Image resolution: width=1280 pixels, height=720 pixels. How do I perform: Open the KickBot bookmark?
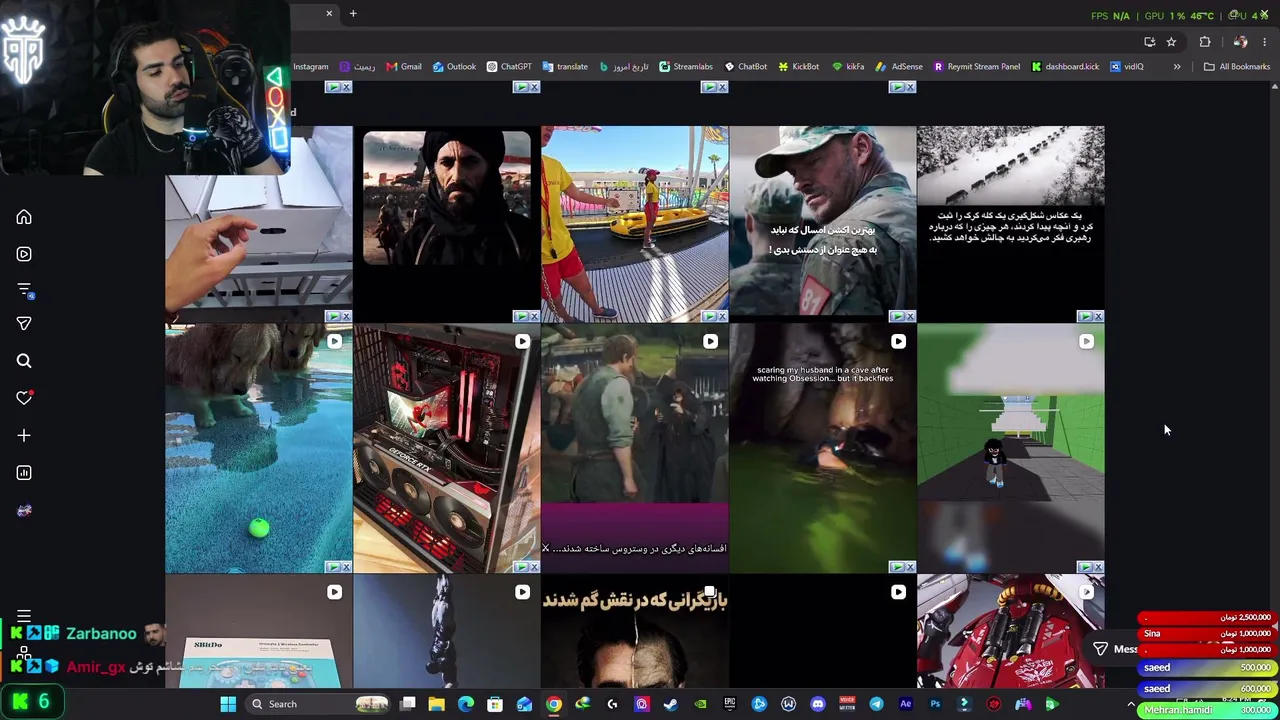tap(798, 67)
